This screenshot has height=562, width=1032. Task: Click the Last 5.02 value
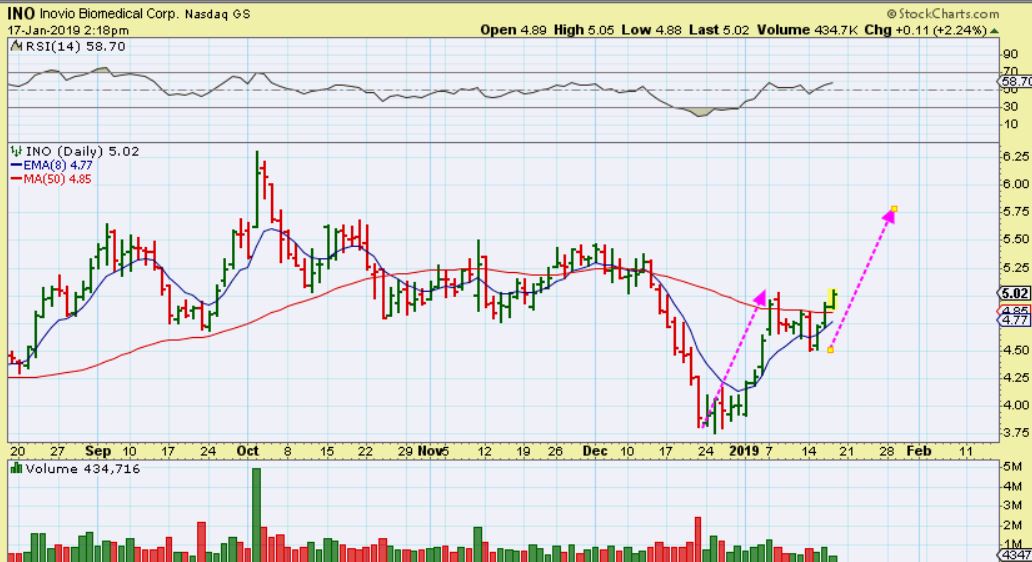(x=719, y=30)
